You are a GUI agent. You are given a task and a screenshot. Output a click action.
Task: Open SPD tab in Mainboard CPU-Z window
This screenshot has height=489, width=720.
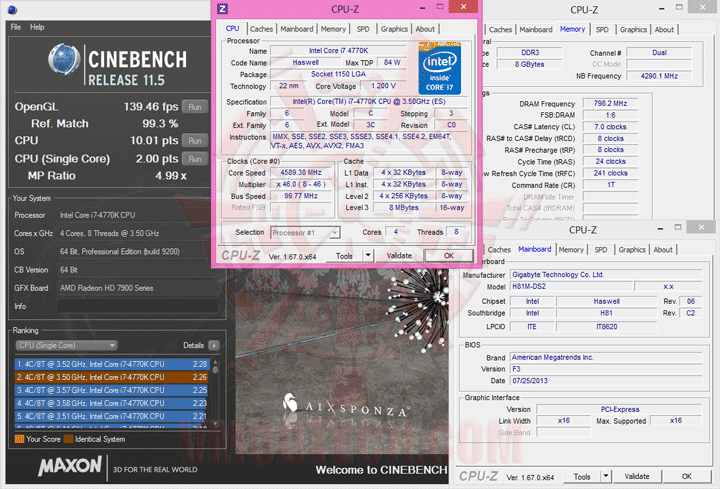tap(601, 250)
